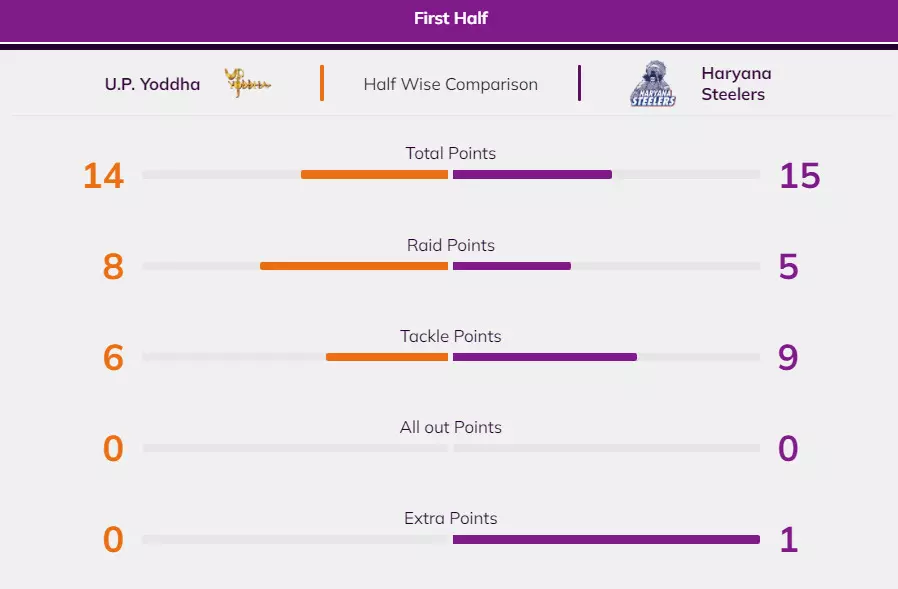Viewport: 898px width, 589px height.
Task: Click the purple Total Points bar
Action: coord(532,174)
